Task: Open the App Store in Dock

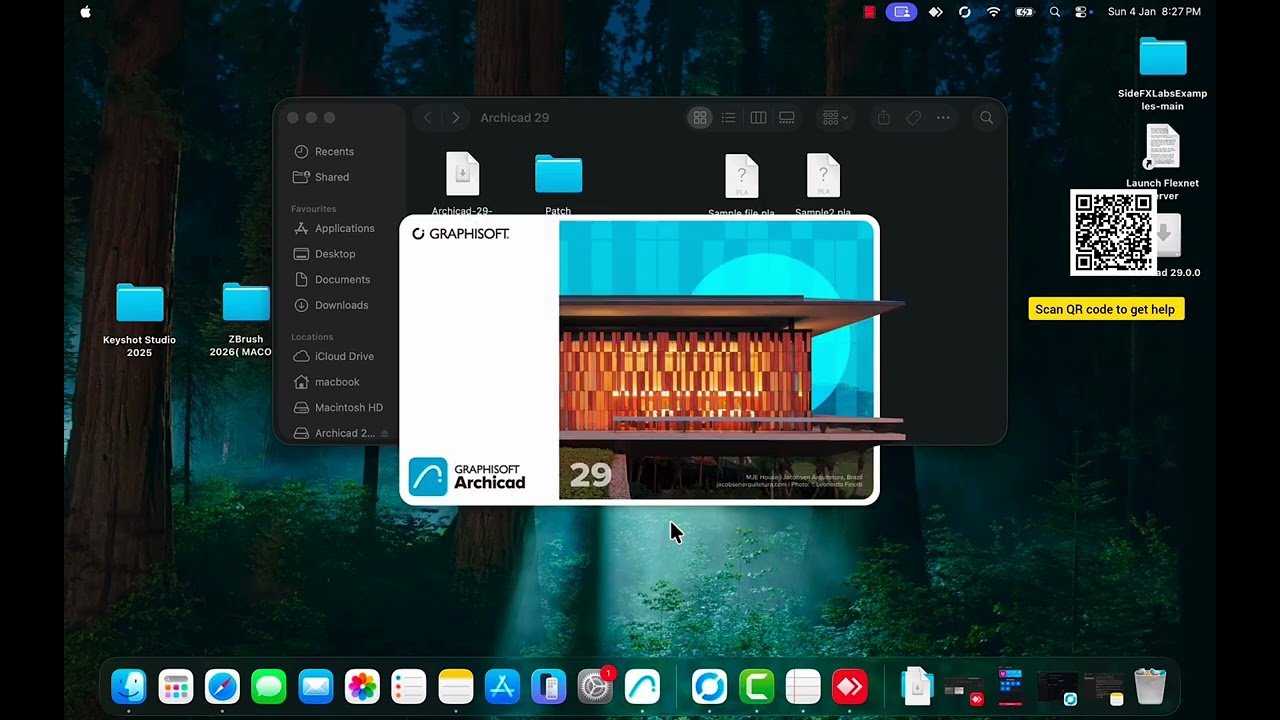Action: pos(502,687)
